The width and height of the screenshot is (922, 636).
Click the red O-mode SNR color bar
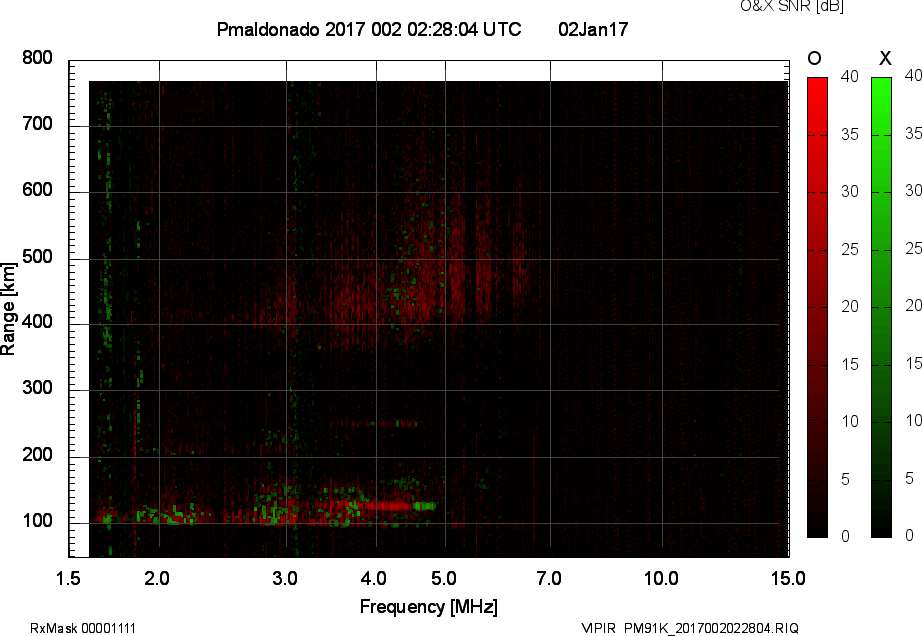tap(817, 307)
